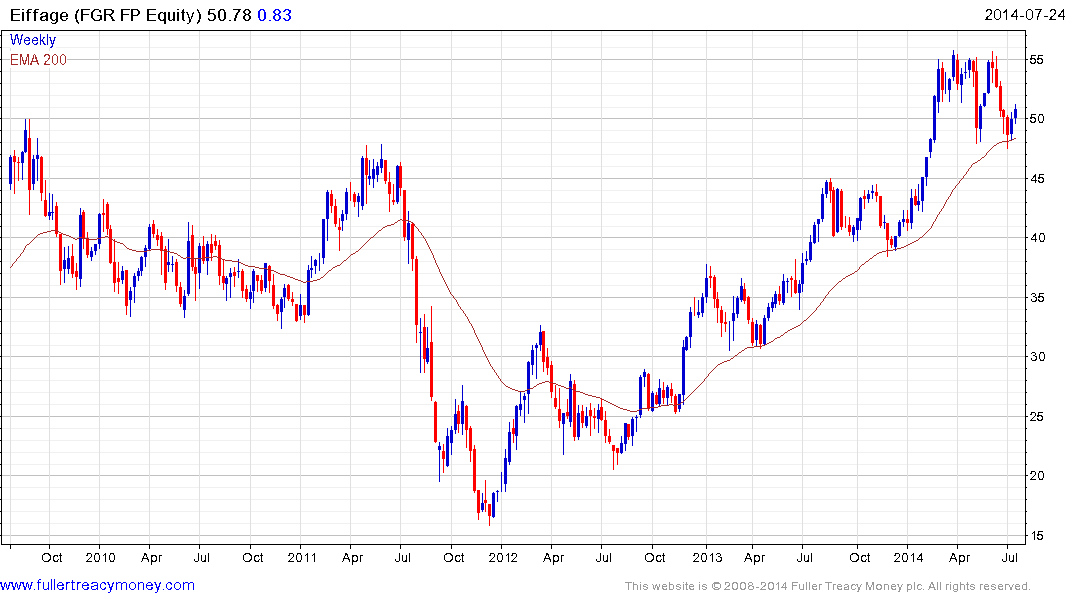This screenshot has width=1075, height=600.
Task: Click the 25 price axis label
Action: click(x=1036, y=416)
